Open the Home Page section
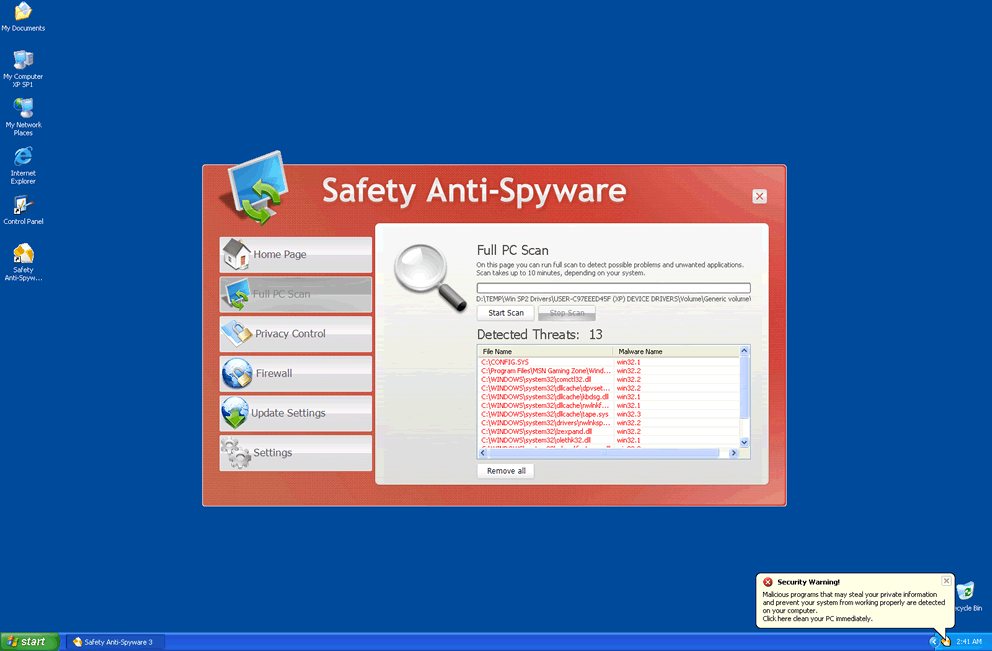This screenshot has width=992, height=651. click(295, 255)
